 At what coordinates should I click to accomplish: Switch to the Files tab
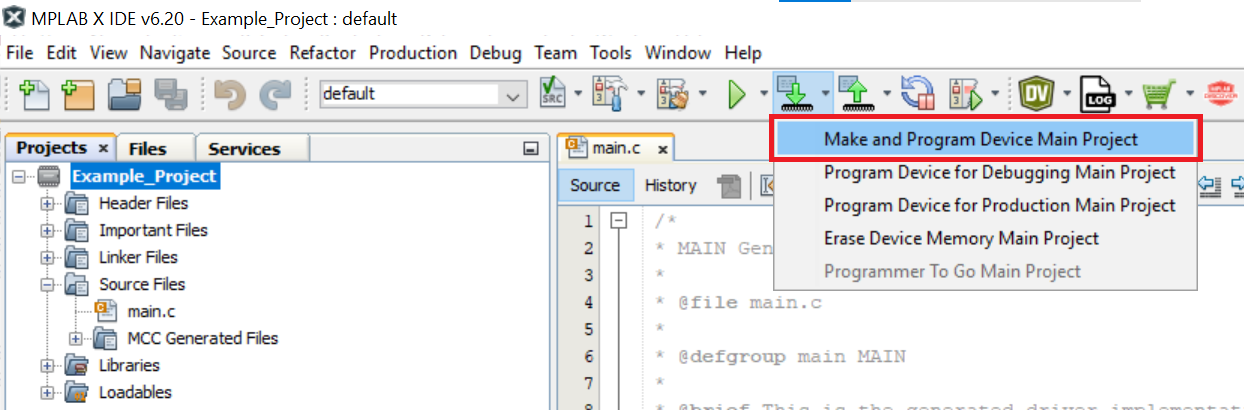tap(148, 149)
